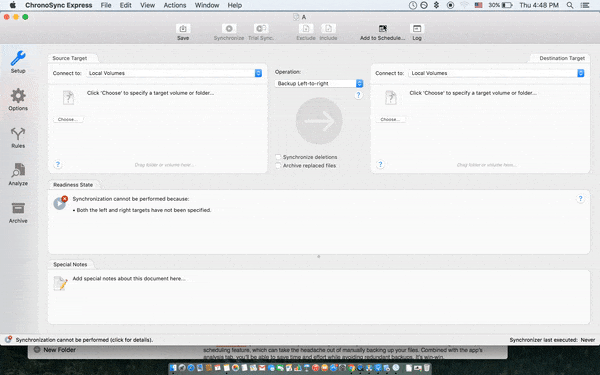Select the Readiness State tab
Screen dimensions: 600x375
pos(73,185)
